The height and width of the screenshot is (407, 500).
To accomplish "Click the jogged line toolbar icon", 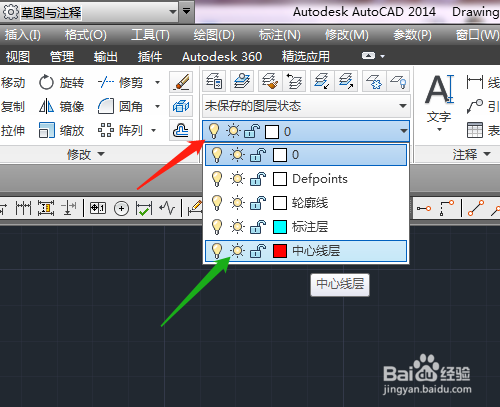I will point(167,209).
